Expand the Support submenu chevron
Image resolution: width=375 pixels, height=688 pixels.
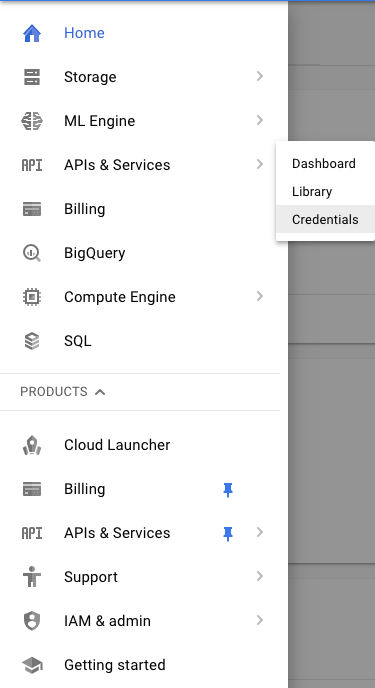click(x=260, y=576)
